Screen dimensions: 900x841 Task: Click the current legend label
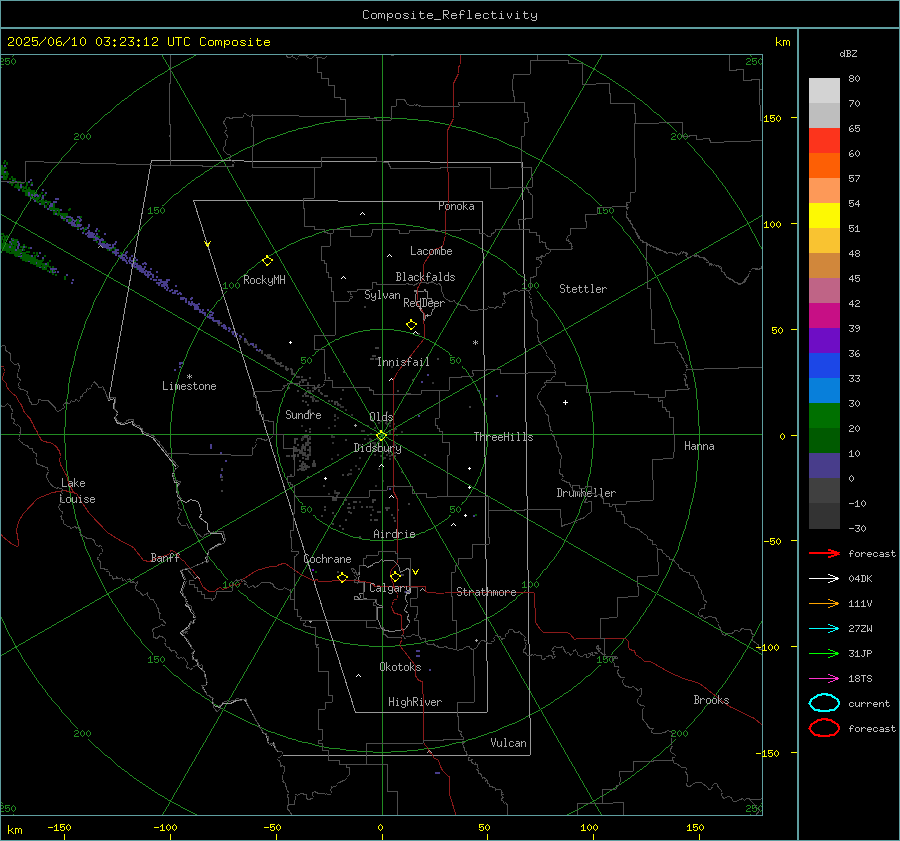(x=869, y=704)
